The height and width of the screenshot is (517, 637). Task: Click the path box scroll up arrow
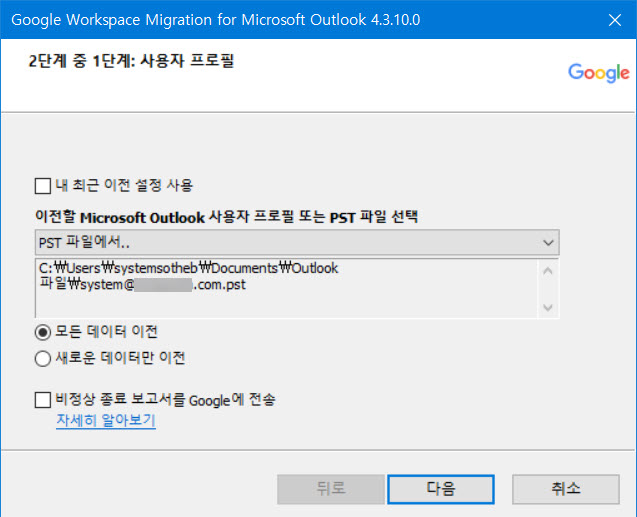[548, 271]
